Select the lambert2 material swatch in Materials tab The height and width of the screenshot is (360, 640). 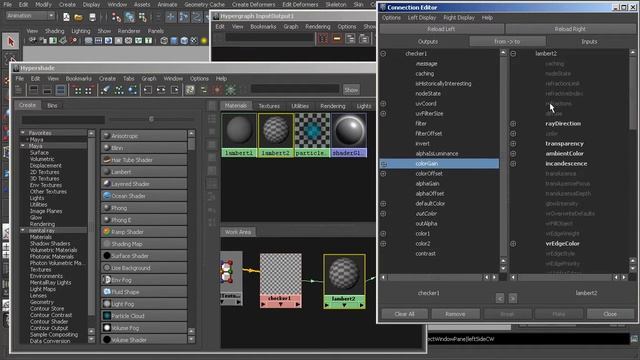[276, 135]
